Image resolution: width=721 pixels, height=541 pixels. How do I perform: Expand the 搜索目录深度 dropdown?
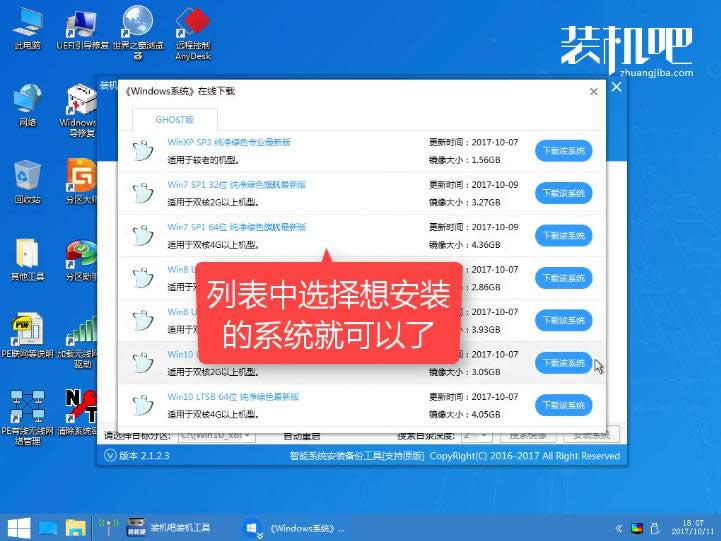476,435
